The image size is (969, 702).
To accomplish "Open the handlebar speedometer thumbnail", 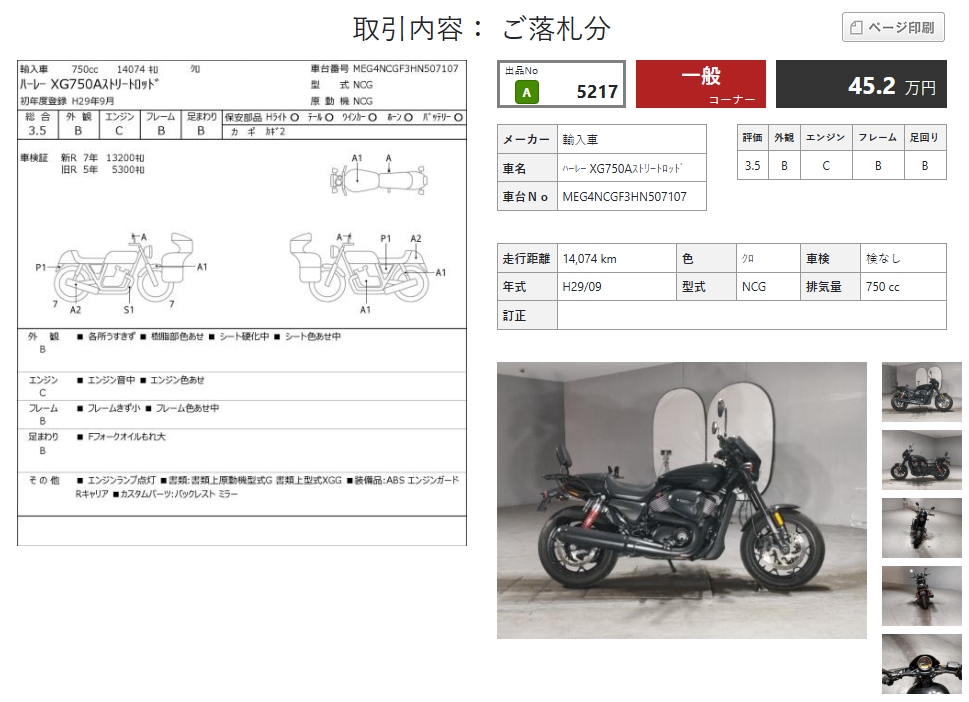I will tap(921, 663).
